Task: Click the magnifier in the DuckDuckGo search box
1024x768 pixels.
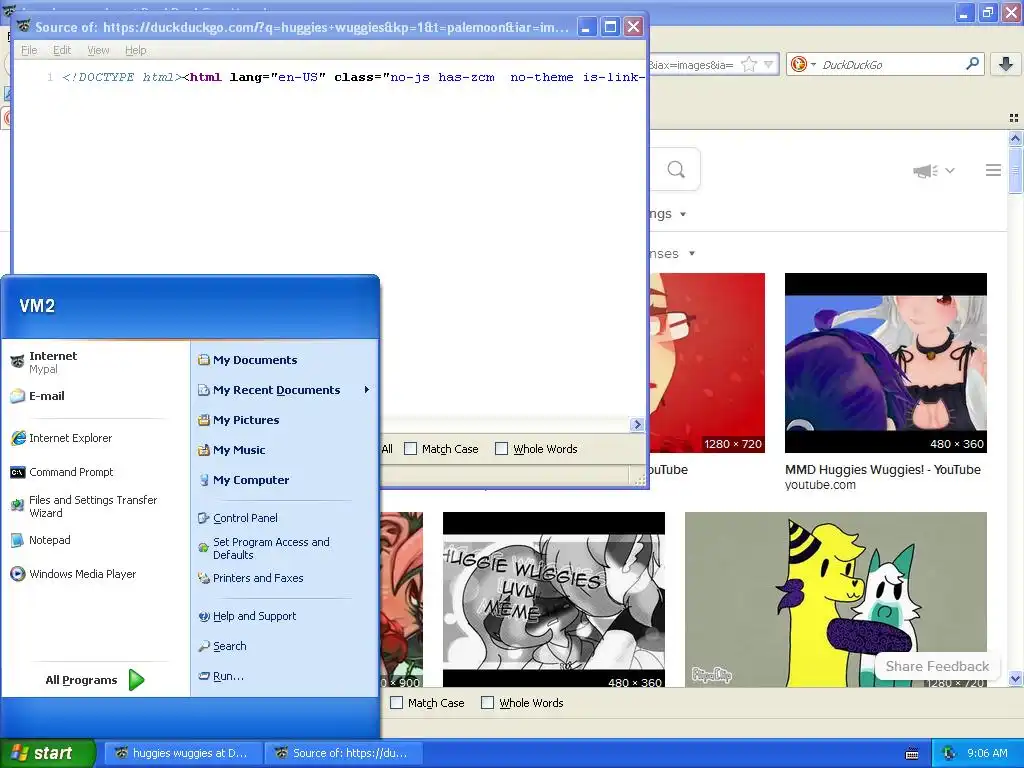Action: click(x=972, y=64)
